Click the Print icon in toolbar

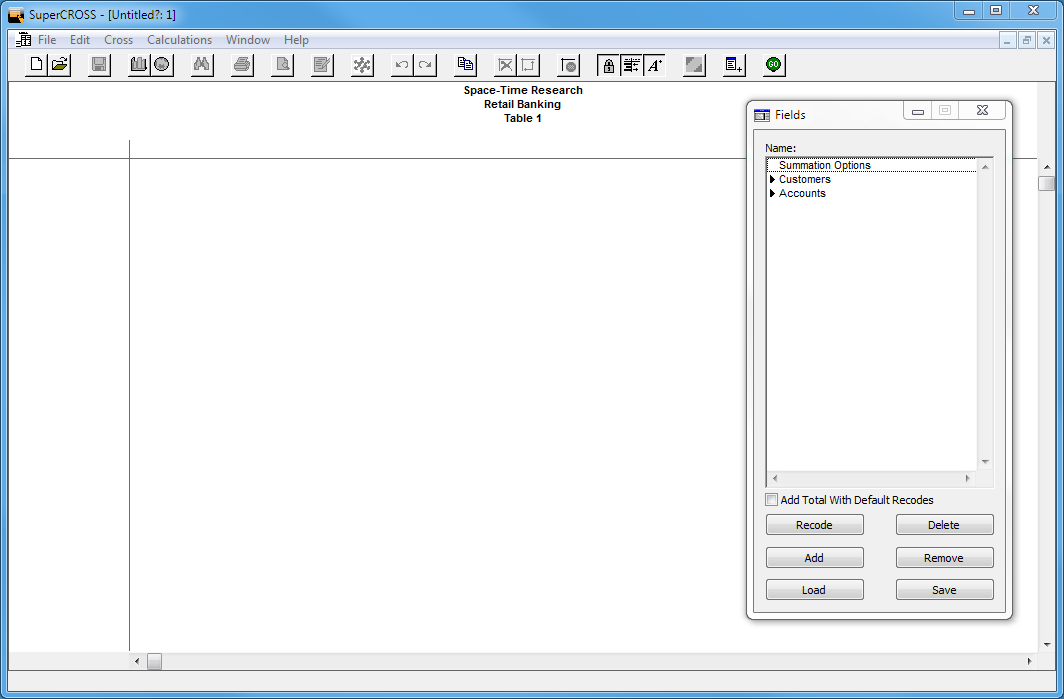point(242,65)
